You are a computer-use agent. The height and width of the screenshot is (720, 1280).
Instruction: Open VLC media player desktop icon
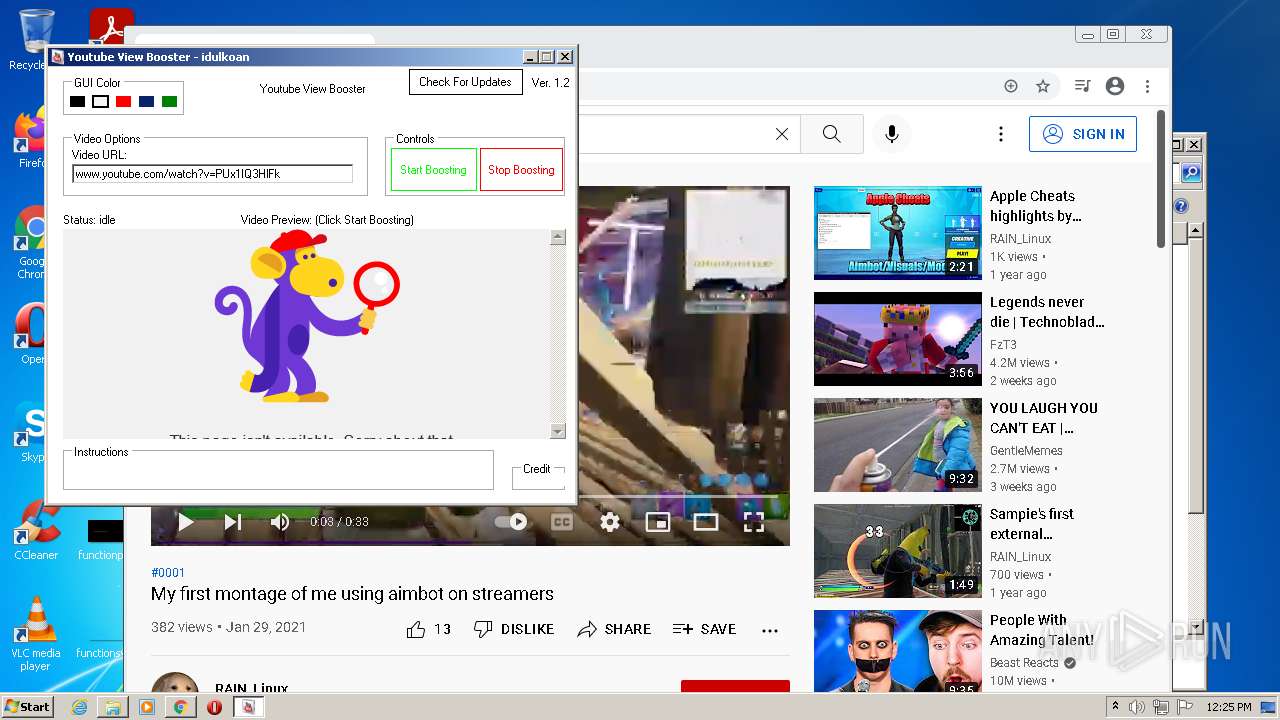36,634
